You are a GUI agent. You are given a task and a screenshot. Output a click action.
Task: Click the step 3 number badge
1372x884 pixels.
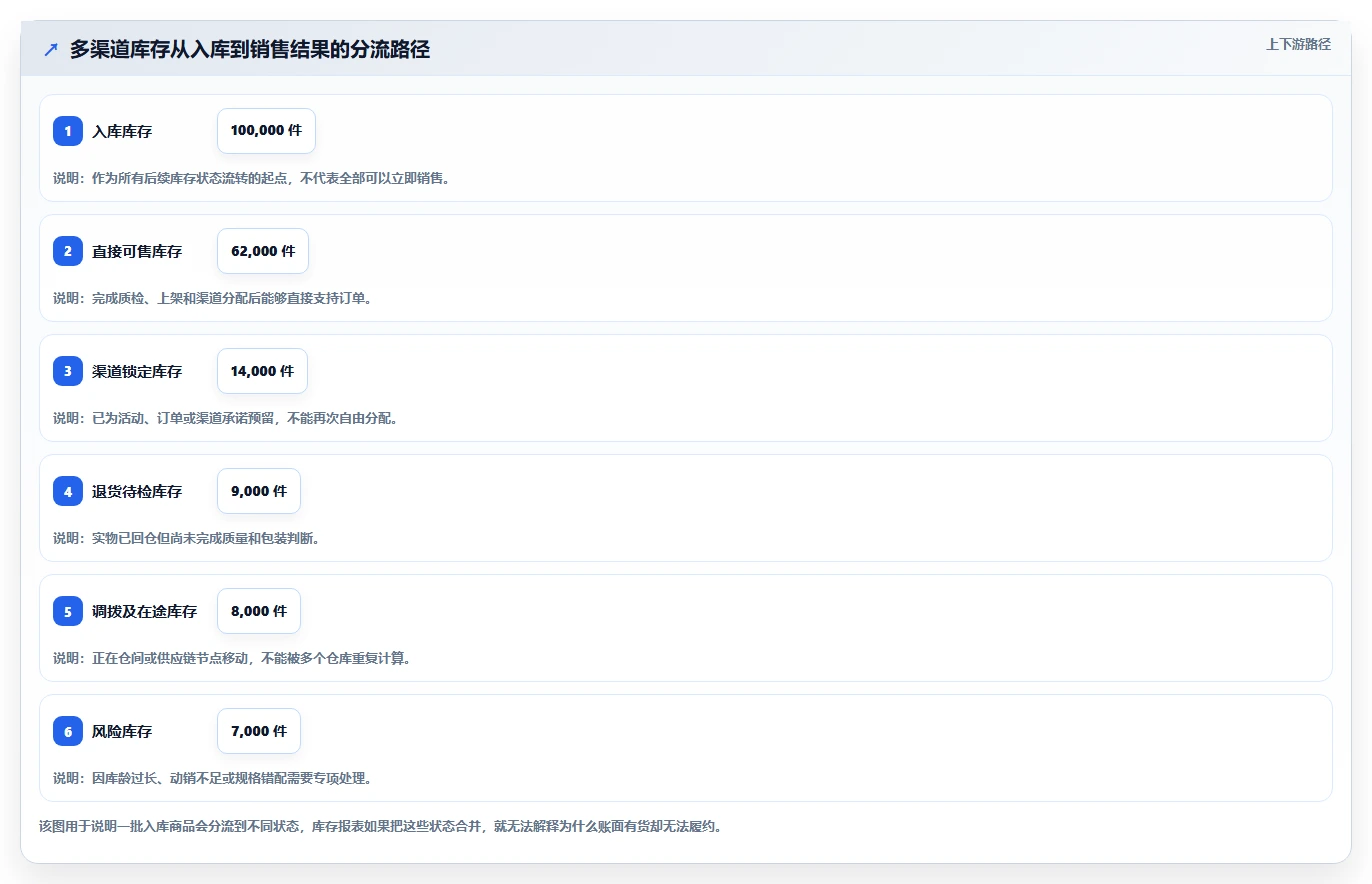tap(68, 371)
